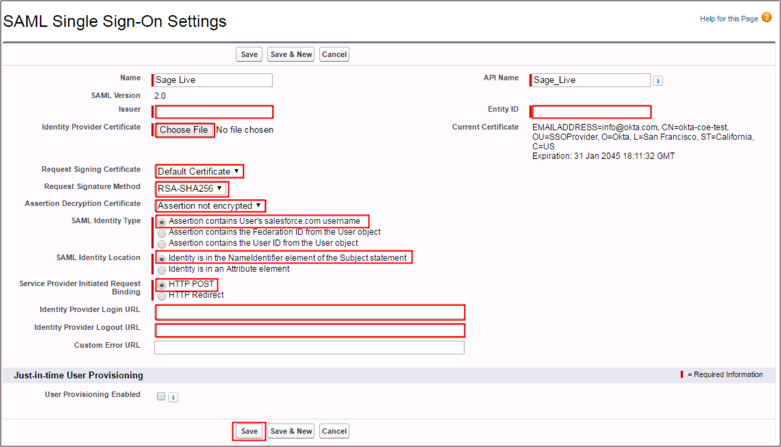Select HTTP POST request binding
This screenshot has width=781, height=447.
point(162,285)
